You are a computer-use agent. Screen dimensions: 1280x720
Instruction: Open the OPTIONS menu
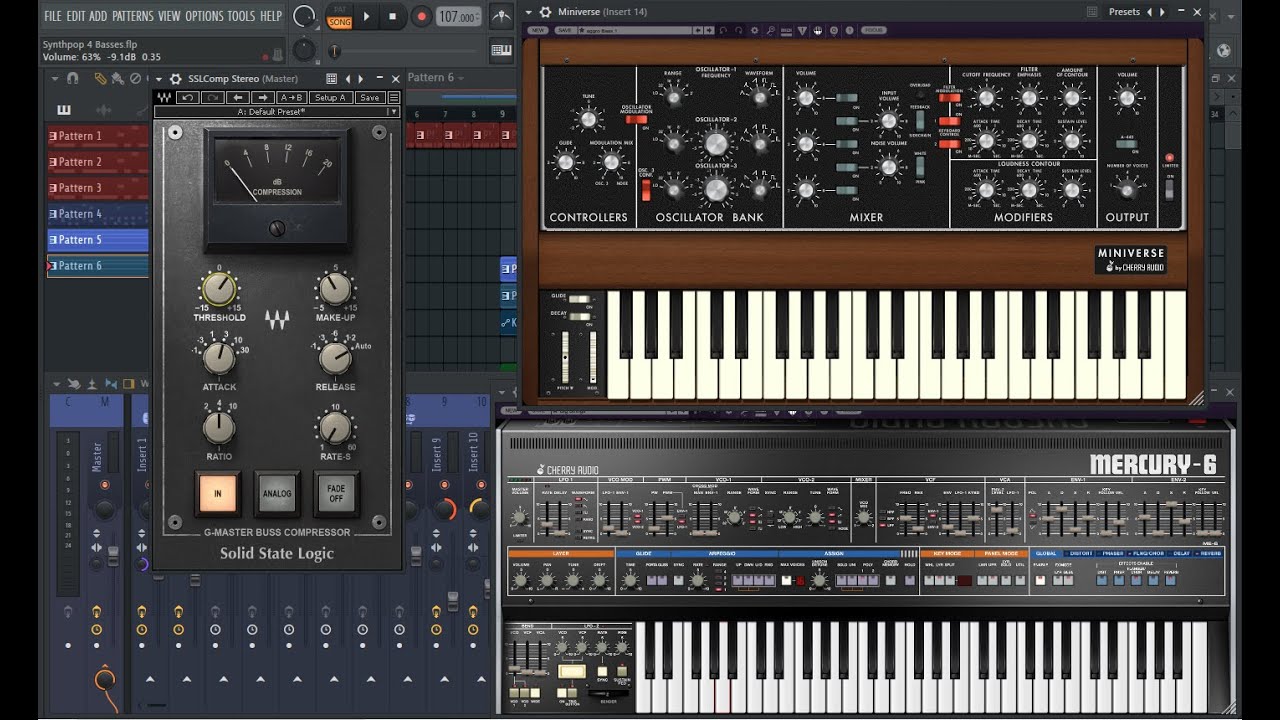[x=204, y=16]
